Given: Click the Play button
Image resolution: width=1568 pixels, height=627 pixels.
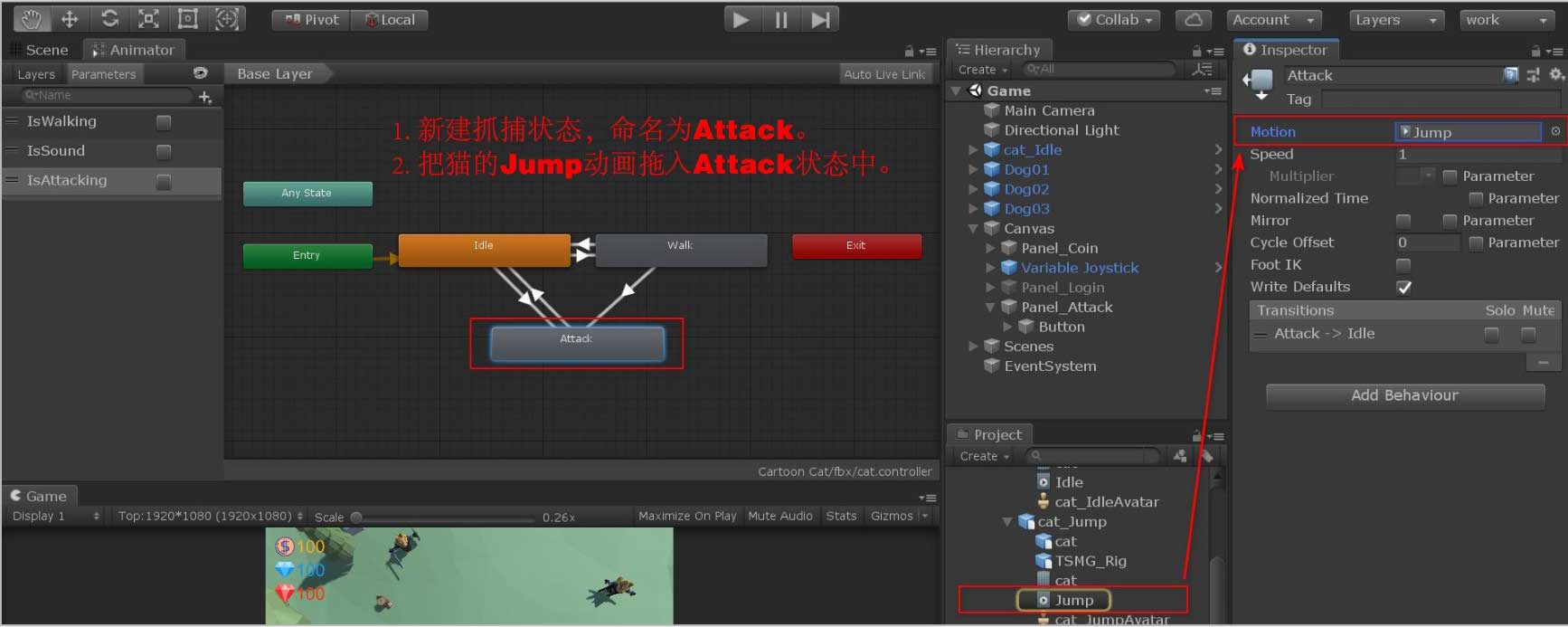Looking at the screenshot, I should click(x=741, y=19).
